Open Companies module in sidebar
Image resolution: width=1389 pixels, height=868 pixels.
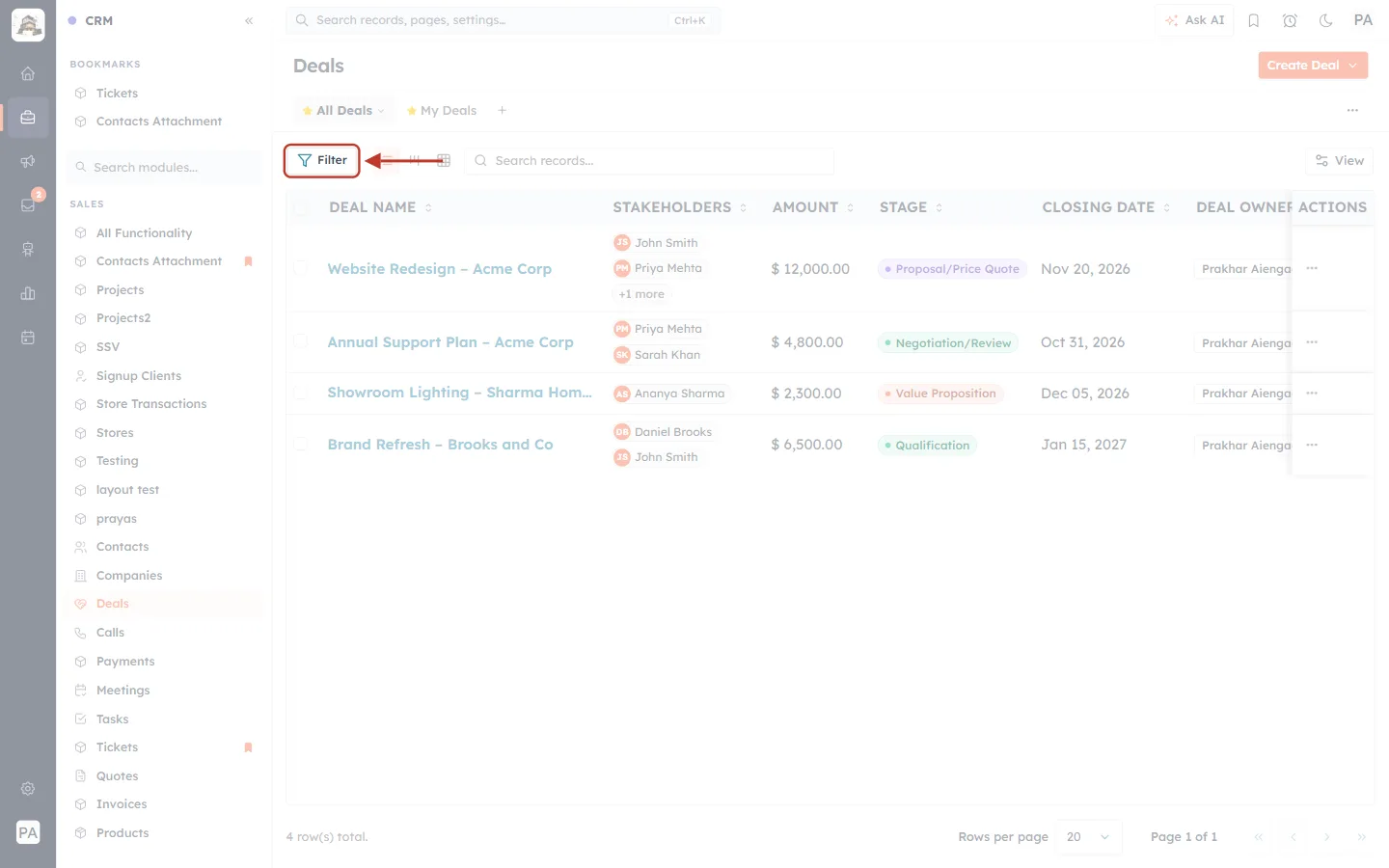pyautogui.click(x=129, y=576)
